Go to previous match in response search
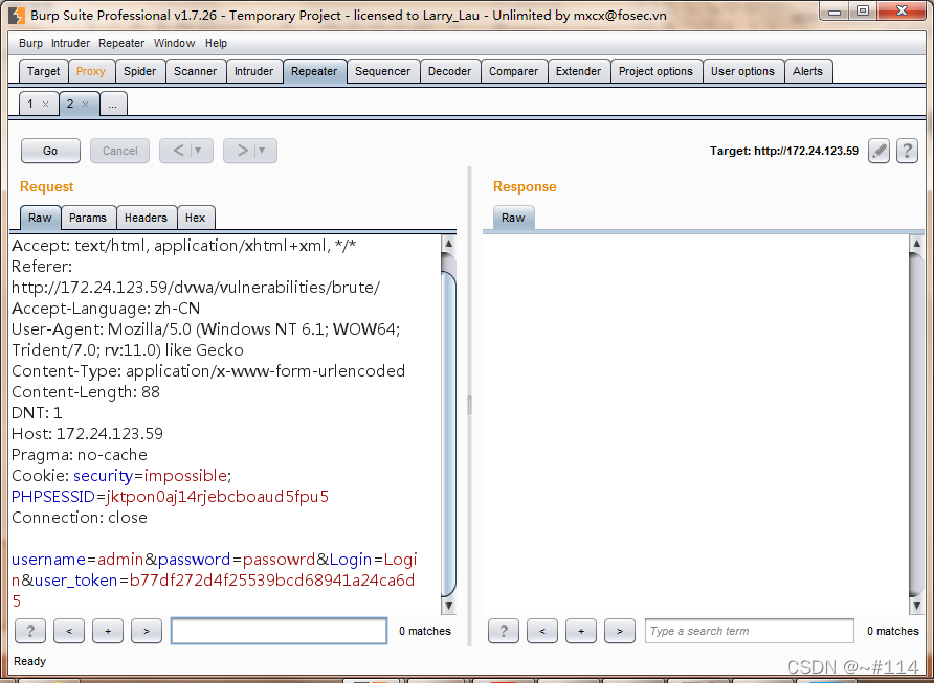This screenshot has height=684, width=934. pyautogui.click(x=542, y=631)
